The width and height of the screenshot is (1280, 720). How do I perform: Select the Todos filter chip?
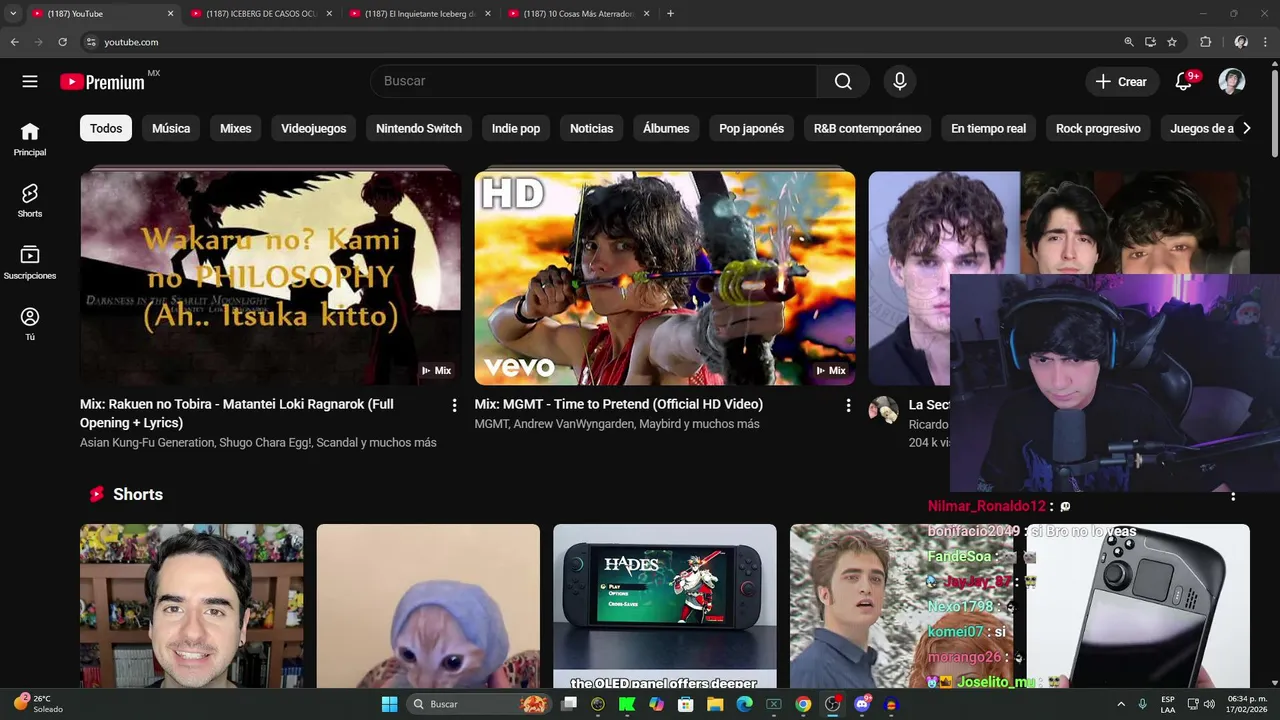click(x=106, y=128)
